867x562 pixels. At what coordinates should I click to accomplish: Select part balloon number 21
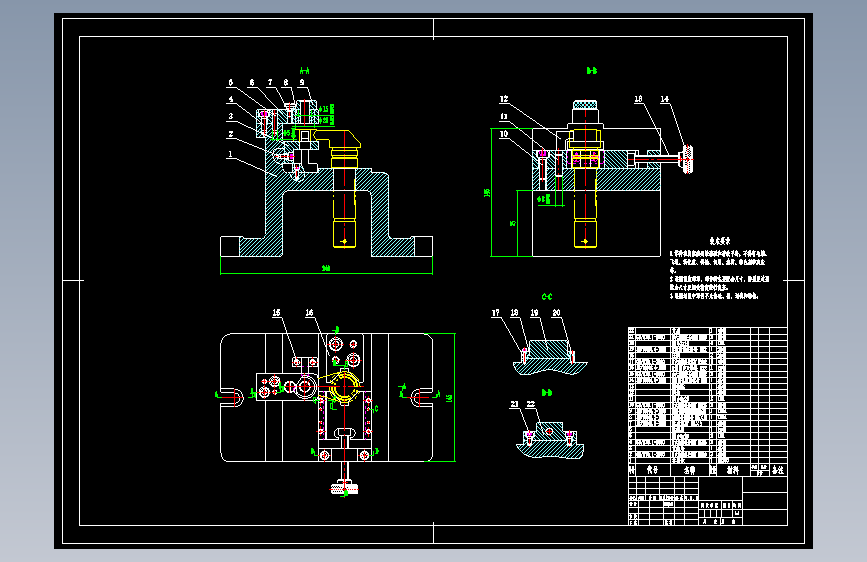515,404
